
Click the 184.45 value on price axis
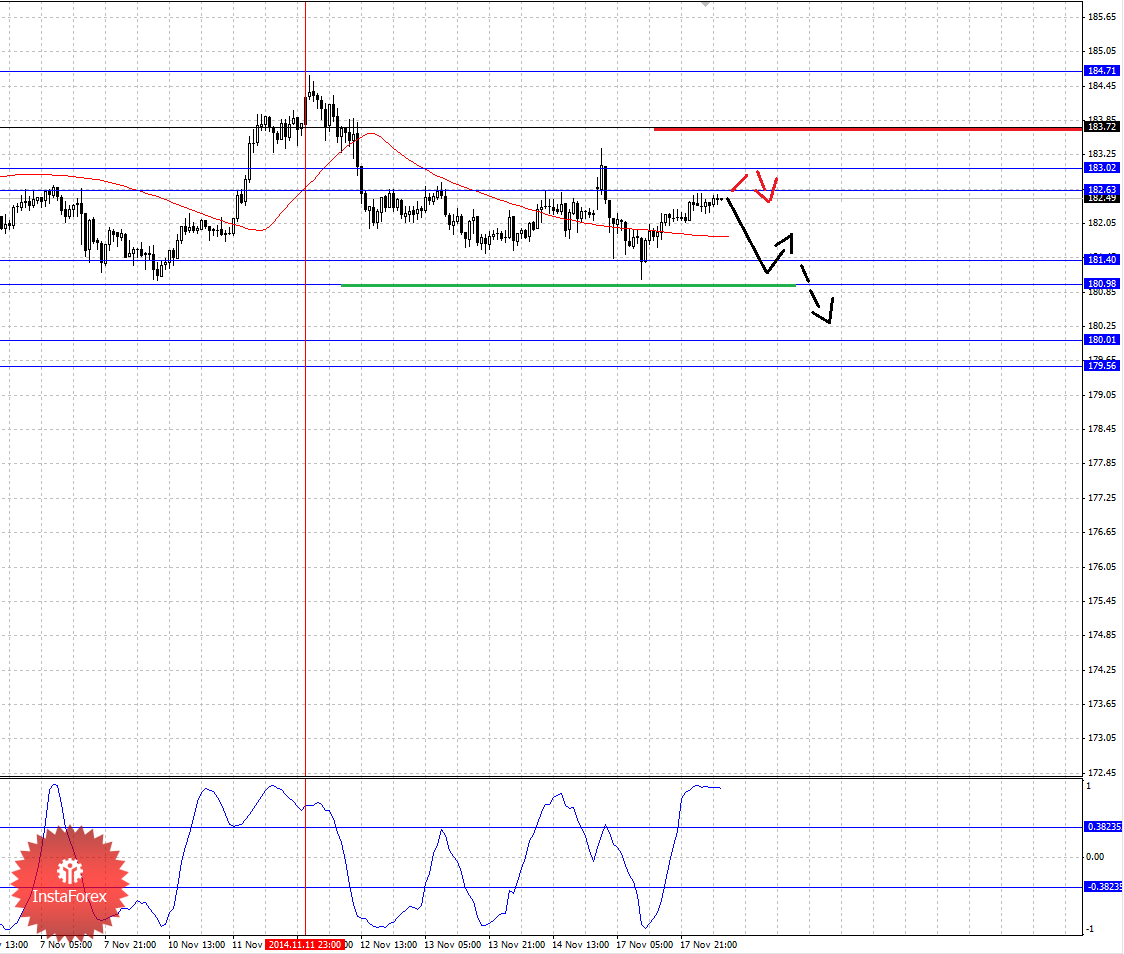point(1102,86)
